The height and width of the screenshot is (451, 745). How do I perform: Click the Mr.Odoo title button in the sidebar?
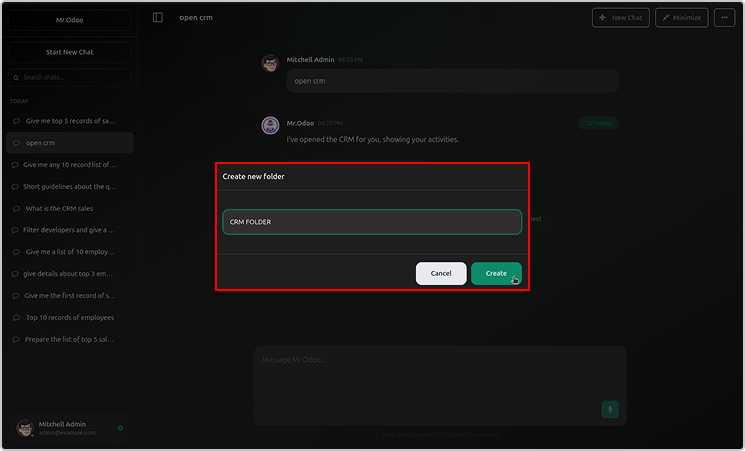(70, 19)
